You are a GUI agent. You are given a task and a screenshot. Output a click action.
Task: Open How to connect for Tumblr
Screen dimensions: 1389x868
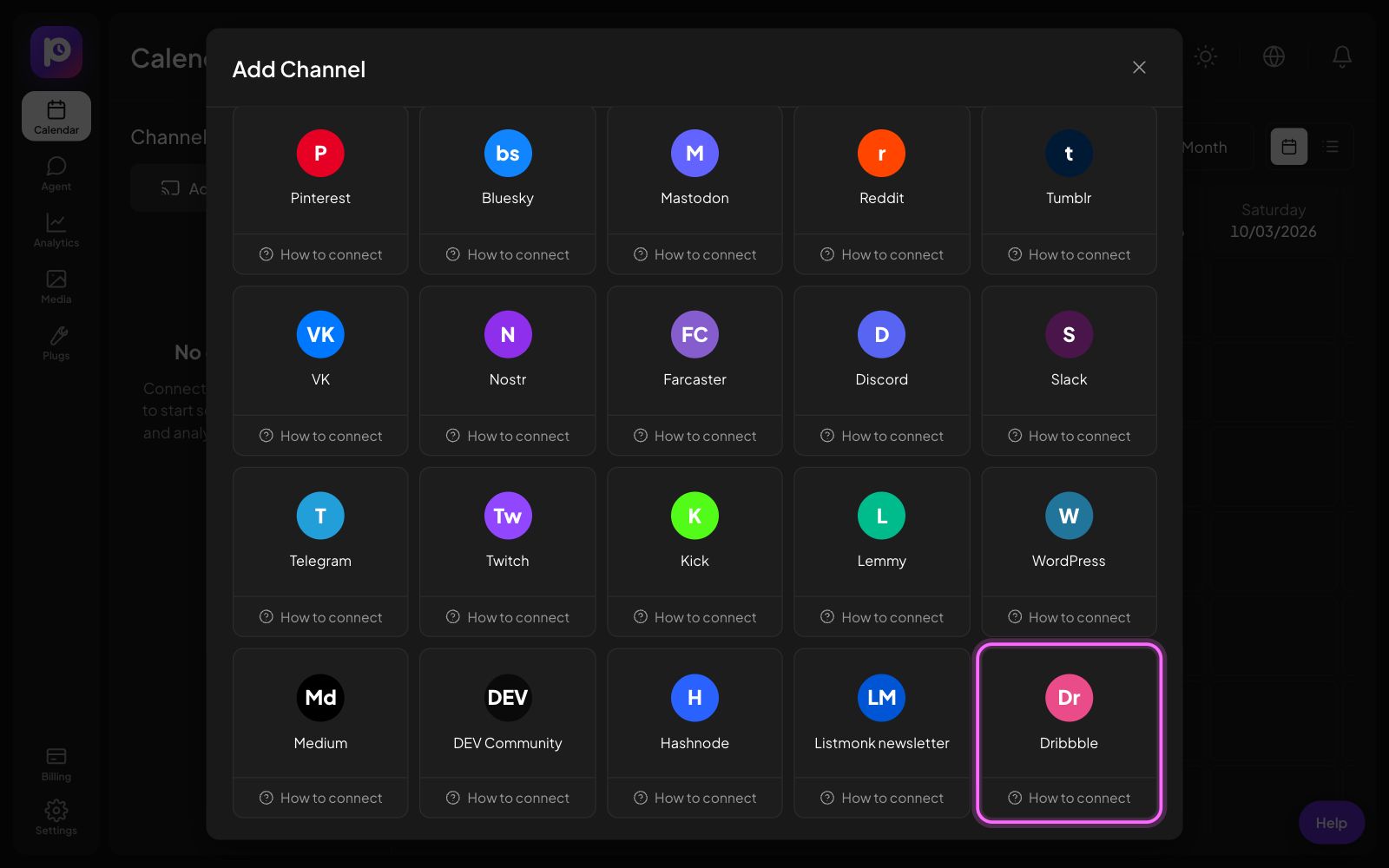coord(1069,254)
